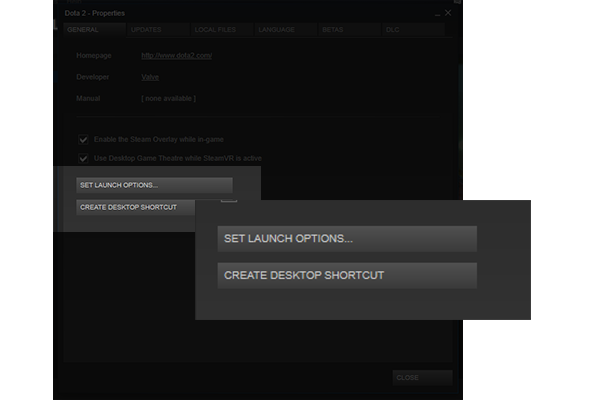The width and height of the screenshot is (600, 400).
Task: Click the Valve developer link
Action: pyautogui.click(x=150, y=77)
